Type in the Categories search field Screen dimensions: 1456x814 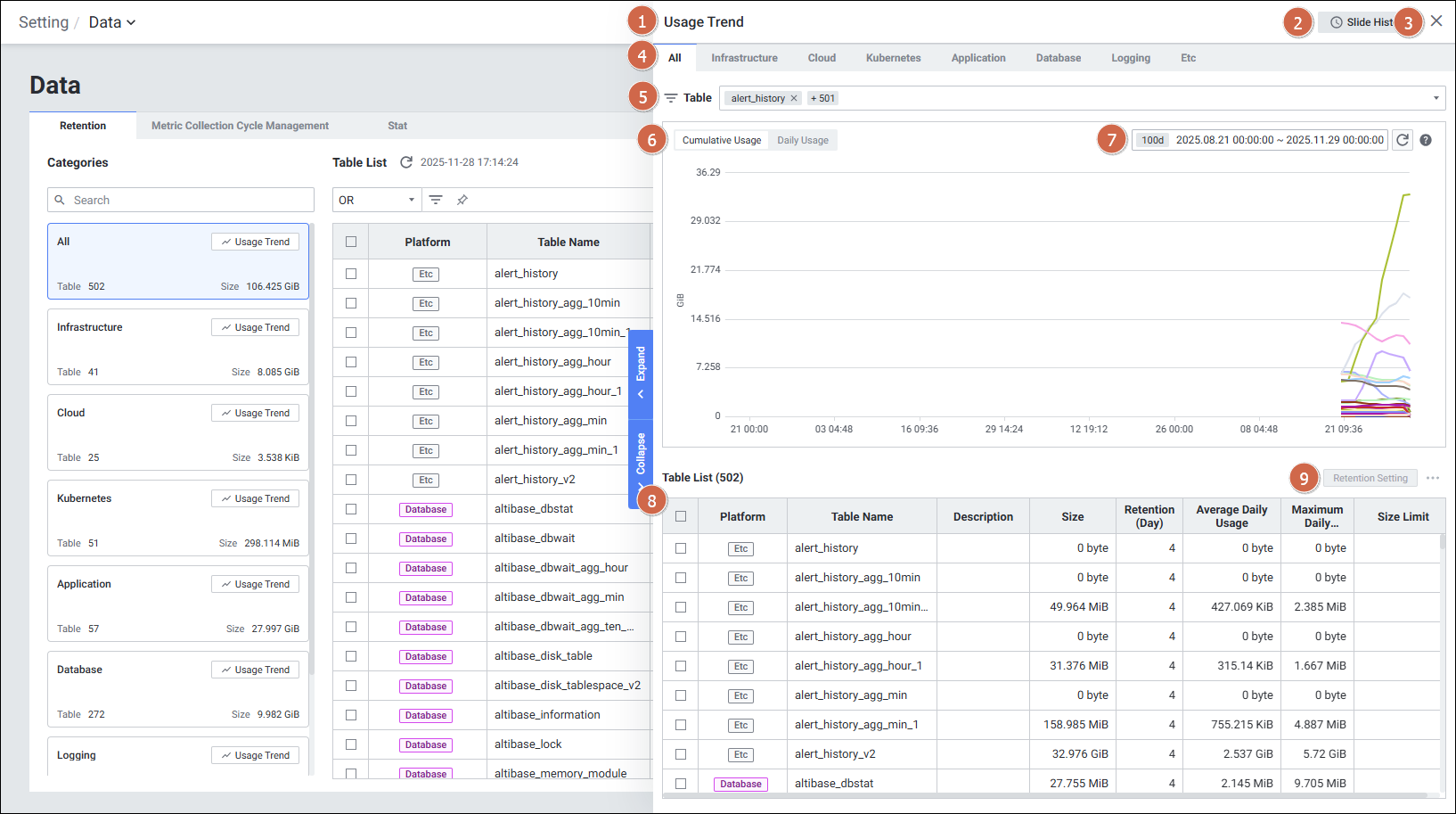click(187, 200)
